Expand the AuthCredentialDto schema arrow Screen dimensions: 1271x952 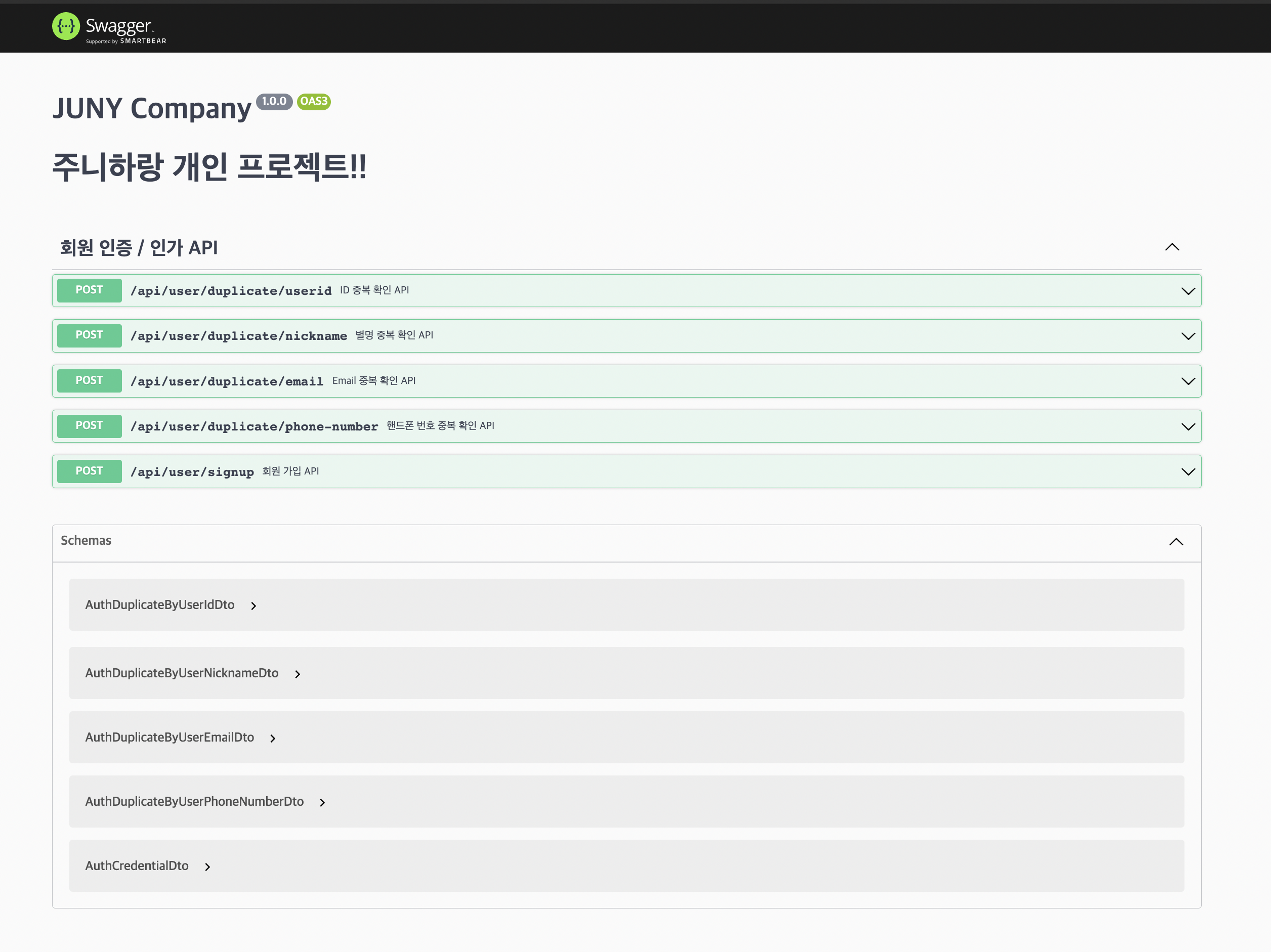tap(207, 867)
